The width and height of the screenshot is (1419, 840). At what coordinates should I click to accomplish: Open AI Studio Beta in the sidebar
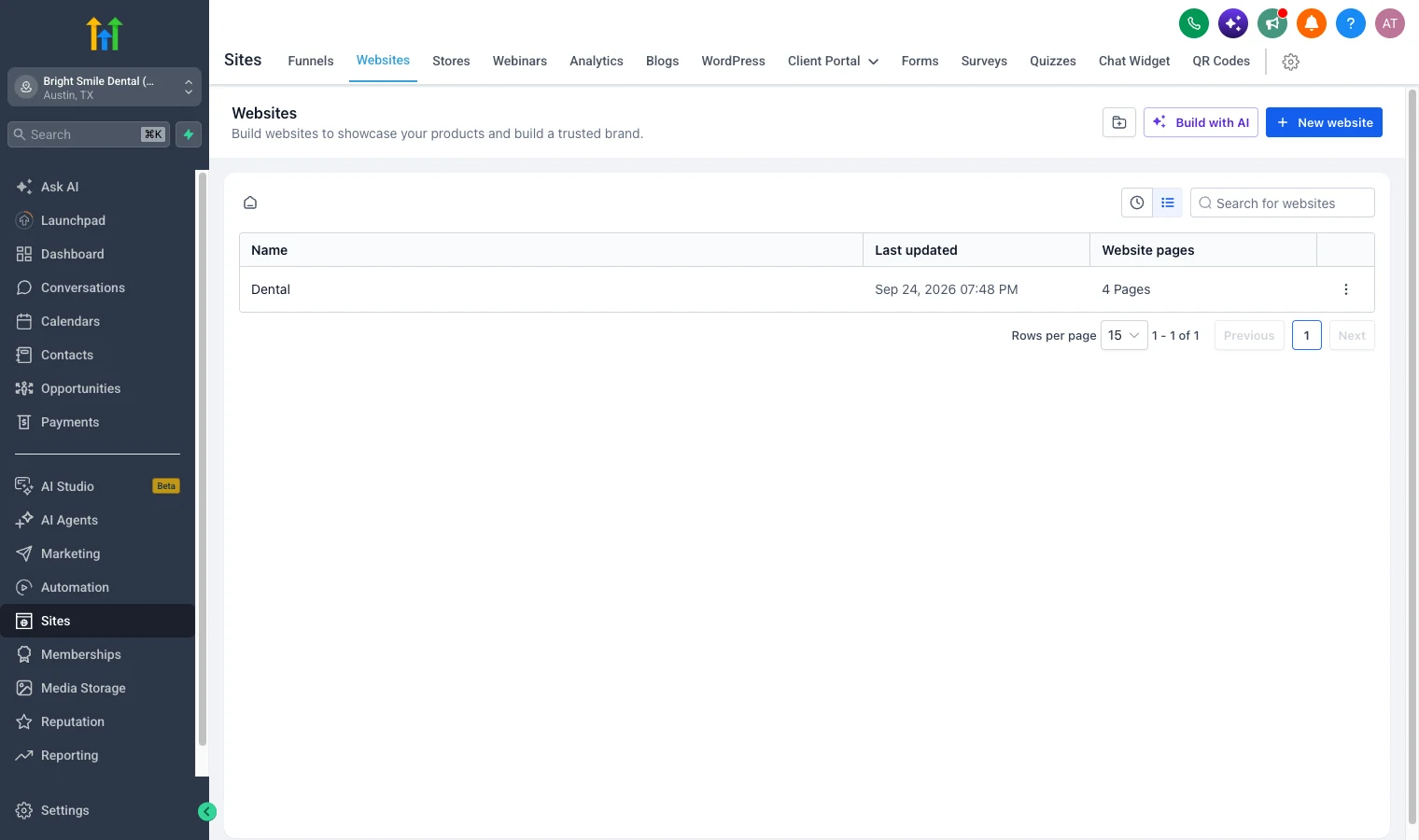97,486
